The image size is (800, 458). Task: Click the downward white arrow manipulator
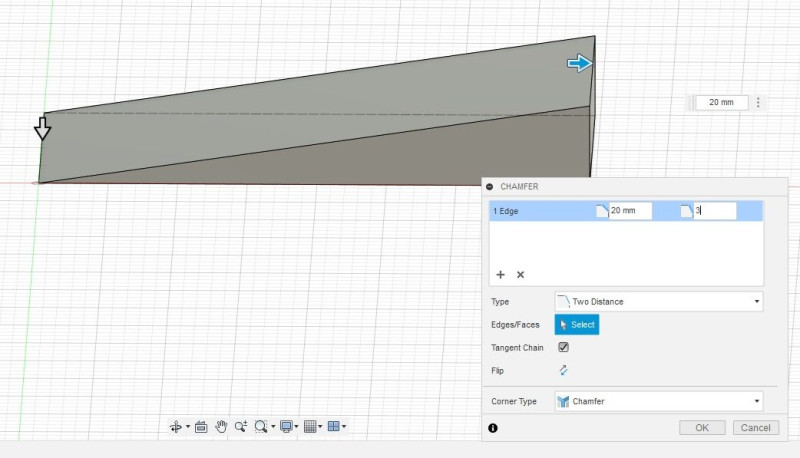click(42, 129)
